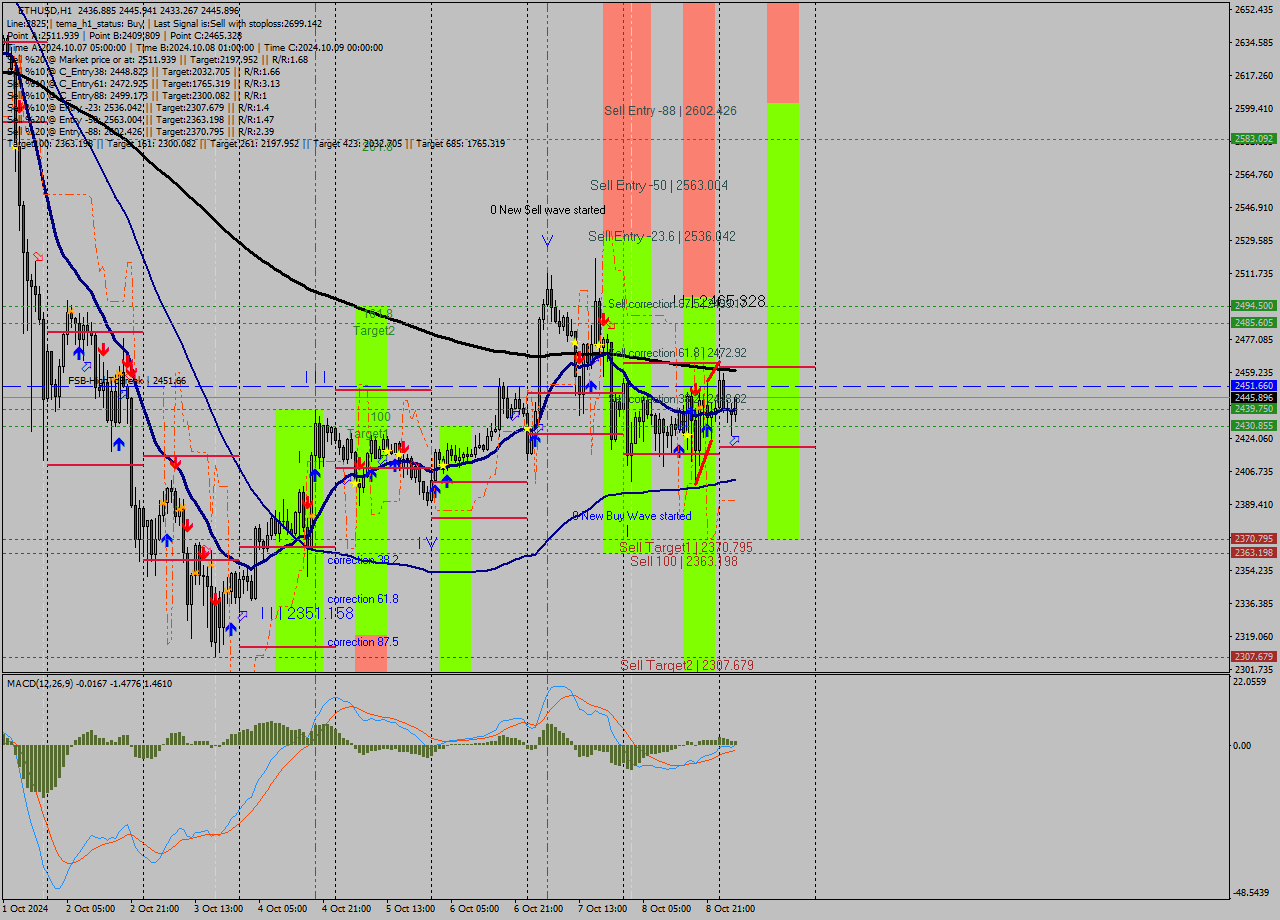Click the green 'Target2' label

373,330
